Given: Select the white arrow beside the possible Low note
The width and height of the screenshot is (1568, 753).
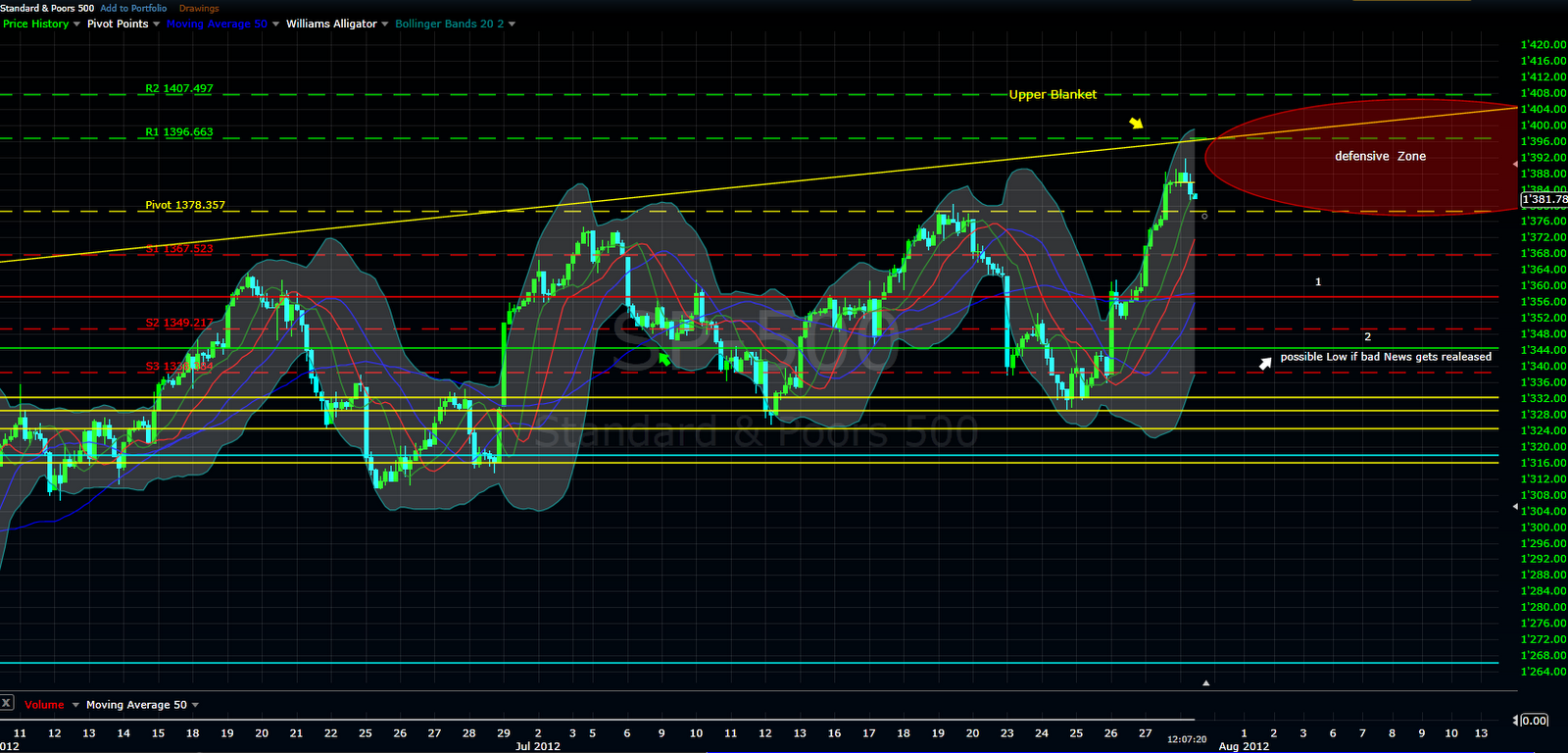Looking at the screenshot, I should [1265, 363].
